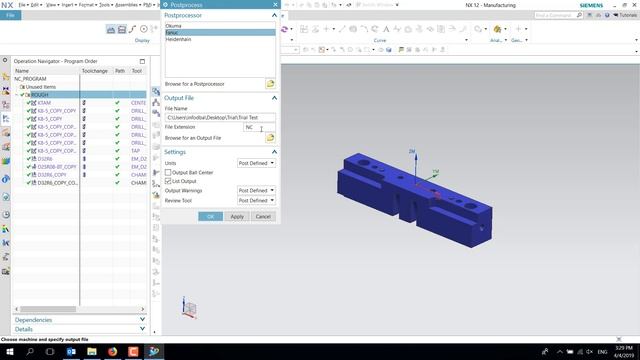Click scroll right arrow in Operation Navigator
The image size is (640, 360).
(x=142, y=309)
